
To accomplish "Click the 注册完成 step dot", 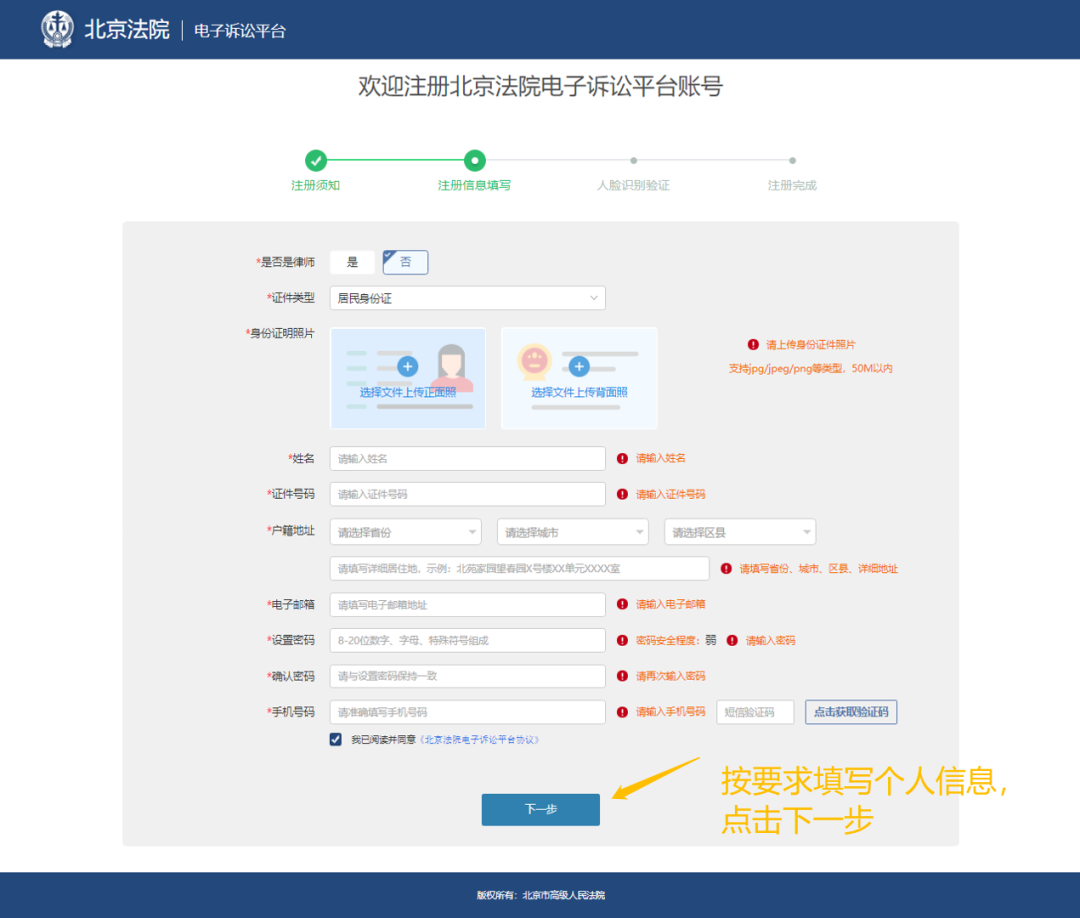I will point(792,160).
